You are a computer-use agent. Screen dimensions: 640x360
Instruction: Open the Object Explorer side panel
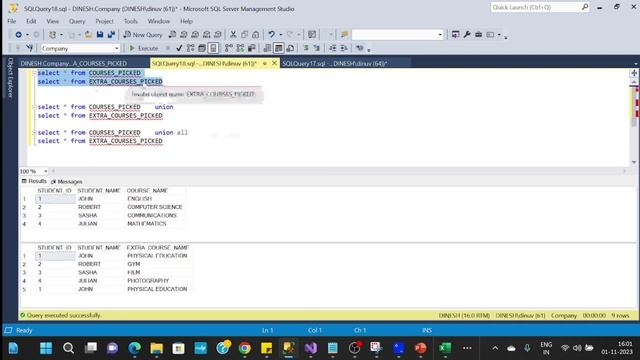click(10, 78)
